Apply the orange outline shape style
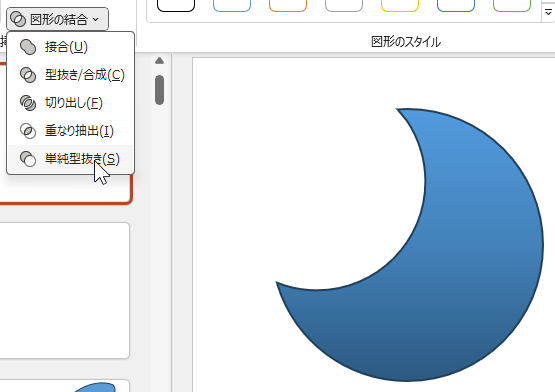The width and height of the screenshot is (555, 392). pyautogui.click(x=288, y=6)
